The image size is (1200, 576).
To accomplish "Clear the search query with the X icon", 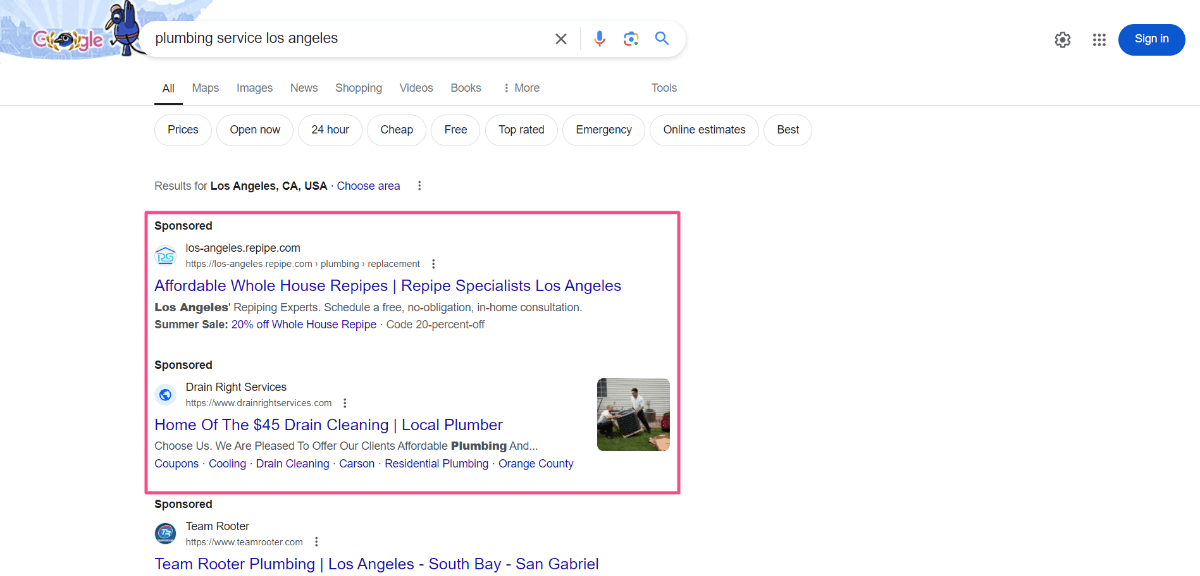I will [x=561, y=39].
